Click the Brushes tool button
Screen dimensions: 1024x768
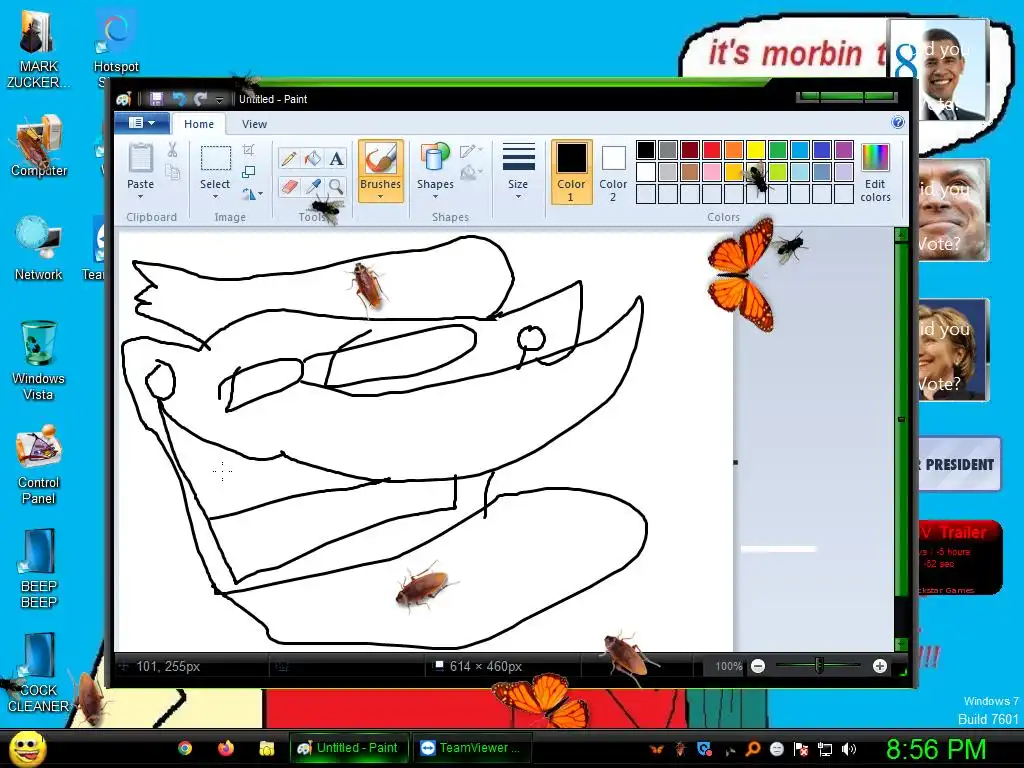click(x=380, y=170)
